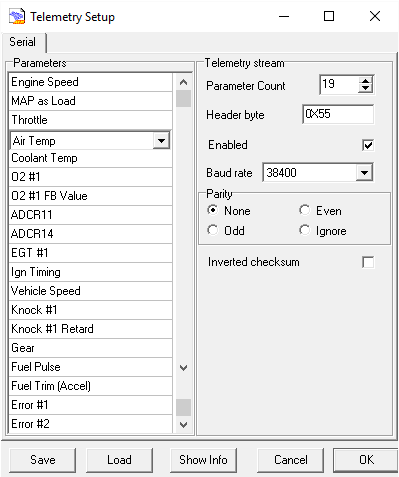399x477 pixels.
Task: Maximize the Telemetry Setup window
Action: (x=329, y=16)
